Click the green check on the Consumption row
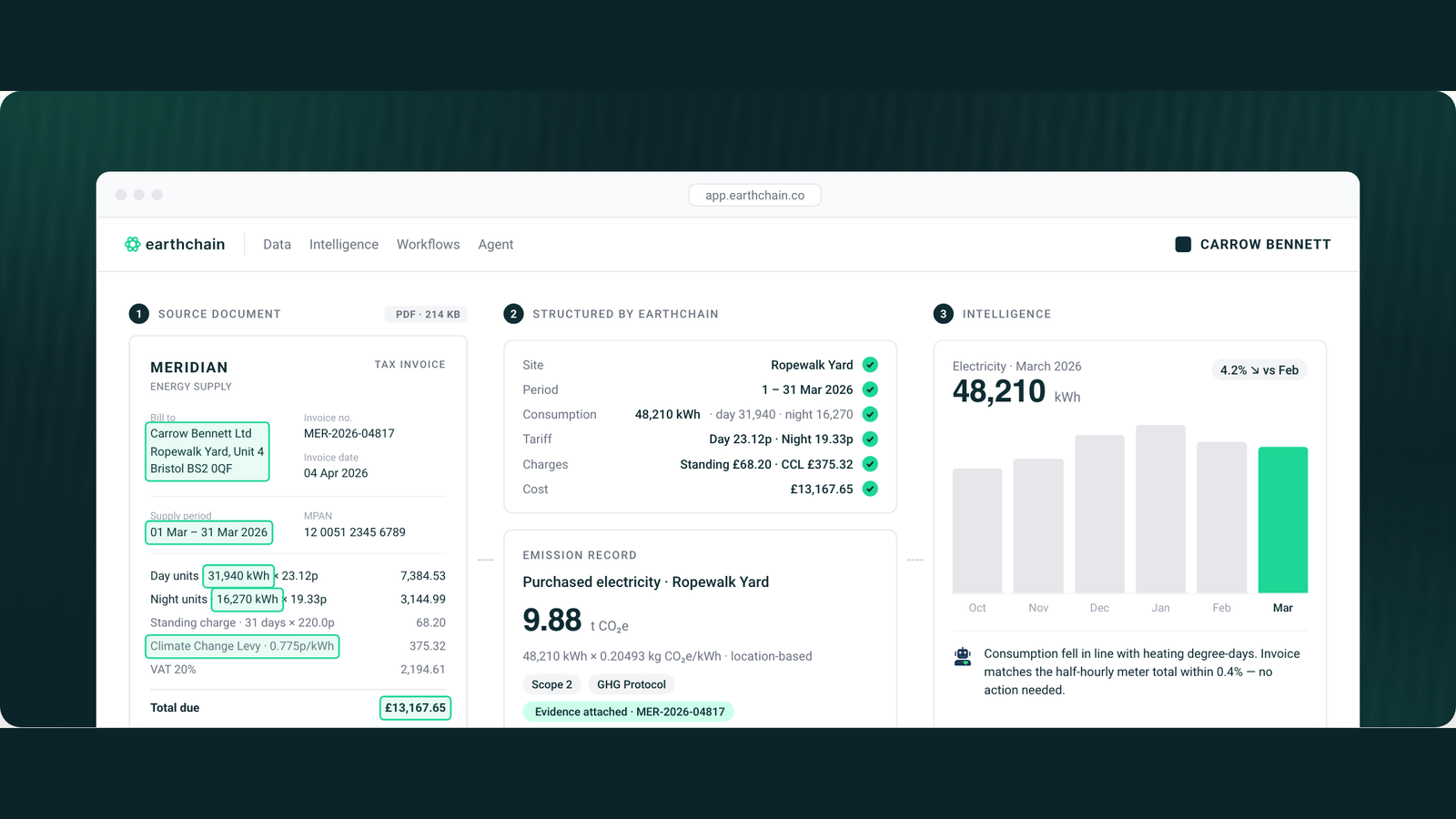The width and height of the screenshot is (1456, 819). pos(870,414)
